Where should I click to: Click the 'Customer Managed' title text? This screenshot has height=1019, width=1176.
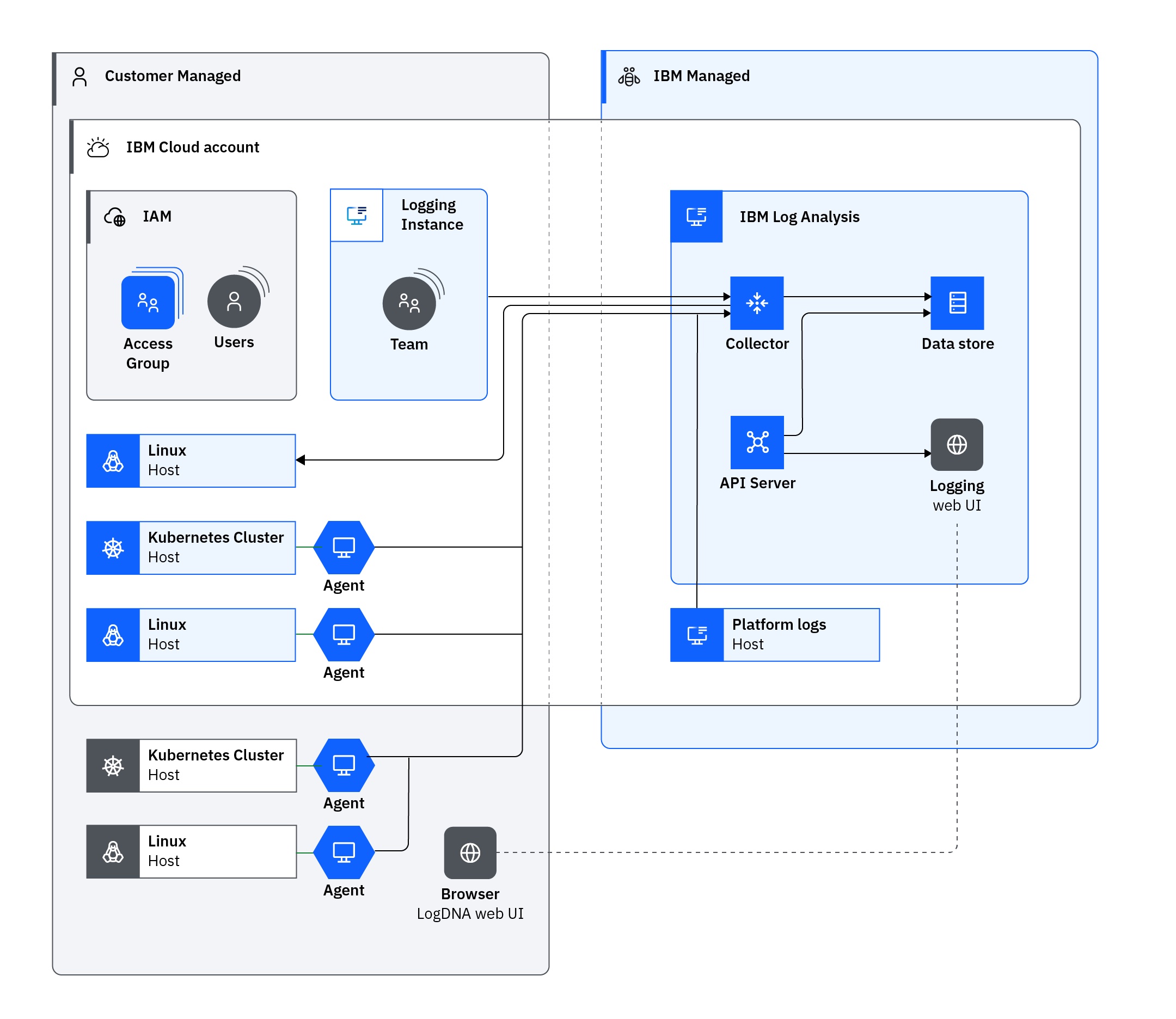coord(173,76)
